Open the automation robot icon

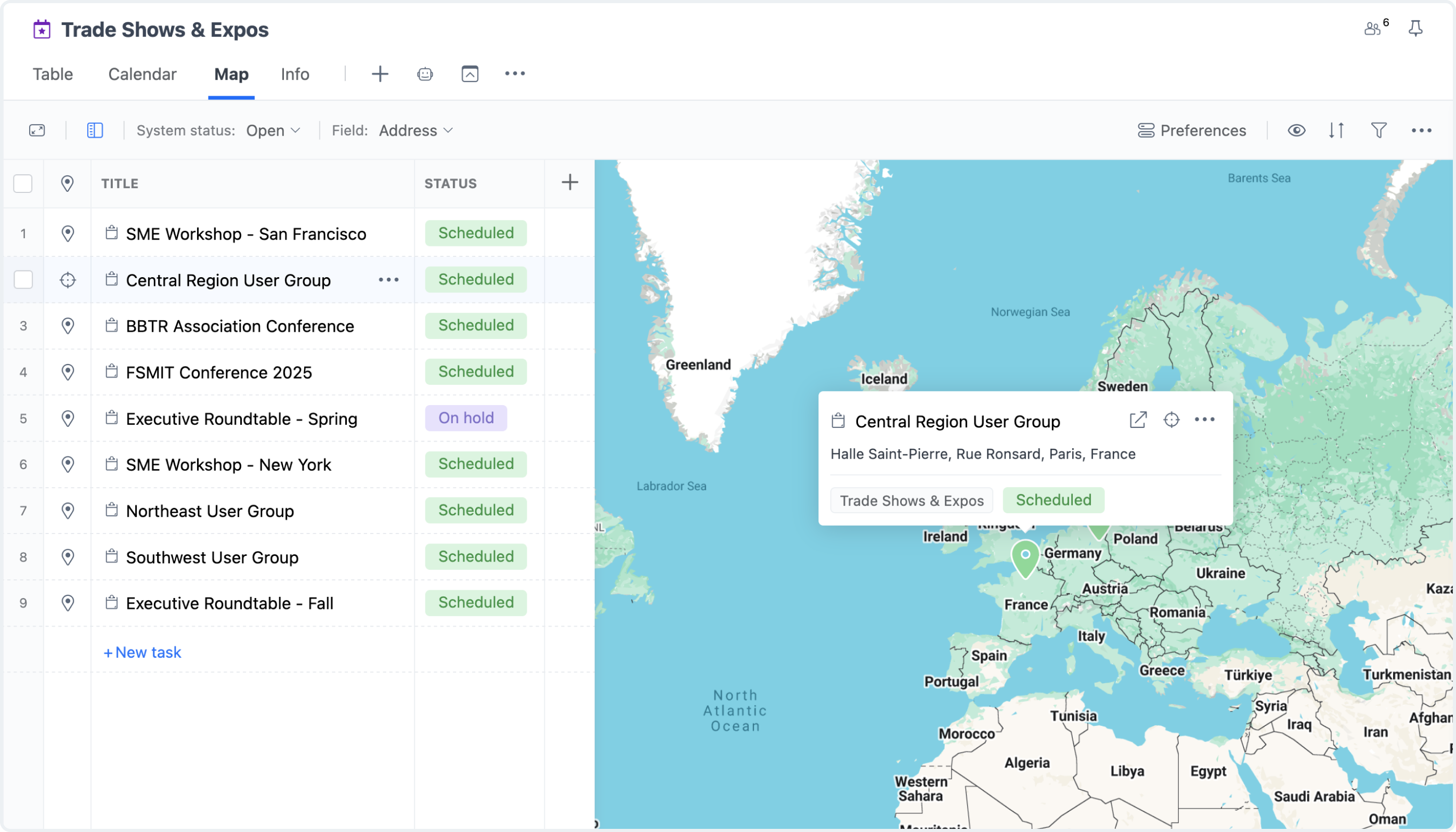click(x=425, y=74)
